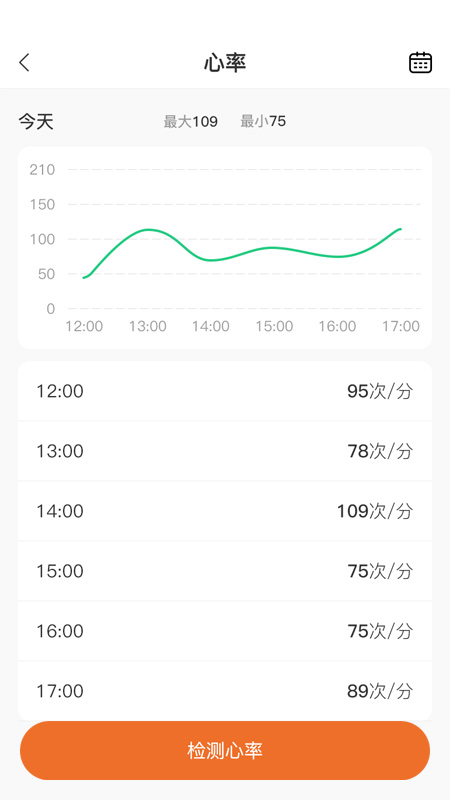Tap the green curve peak near 13:00

point(148,230)
